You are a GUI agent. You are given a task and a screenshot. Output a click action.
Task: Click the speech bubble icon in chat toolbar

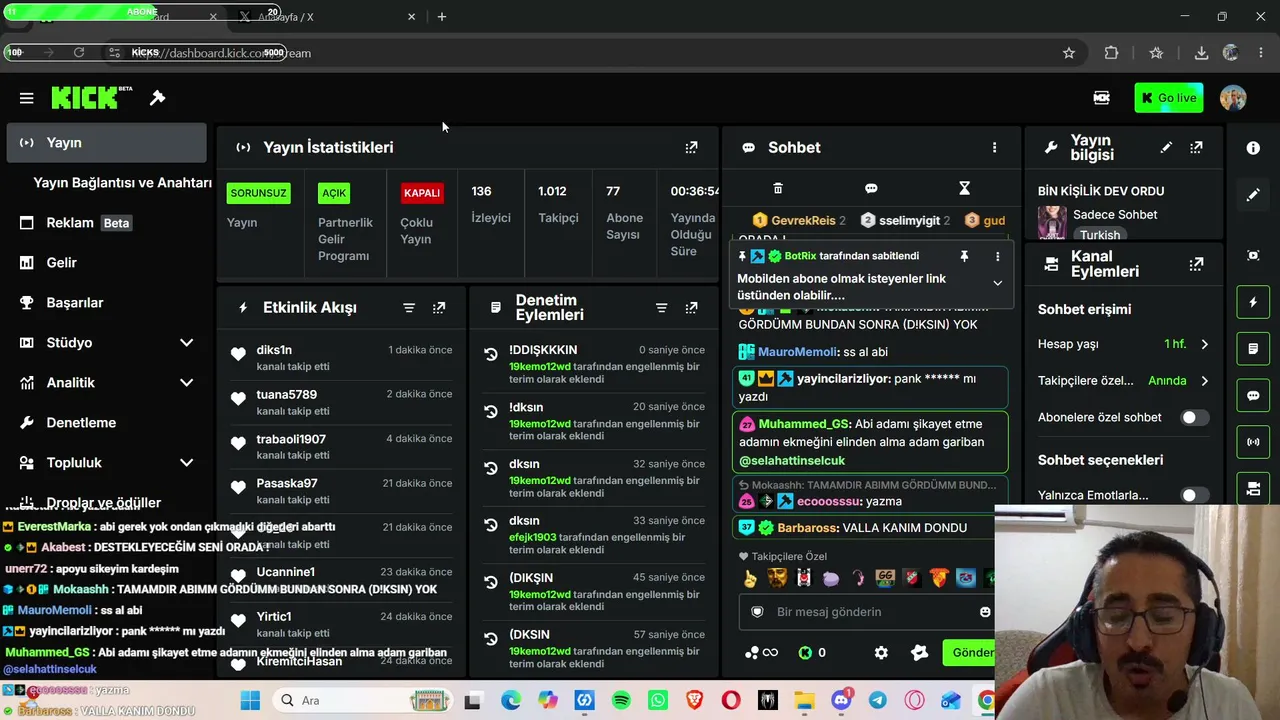(x=871, y=188)
